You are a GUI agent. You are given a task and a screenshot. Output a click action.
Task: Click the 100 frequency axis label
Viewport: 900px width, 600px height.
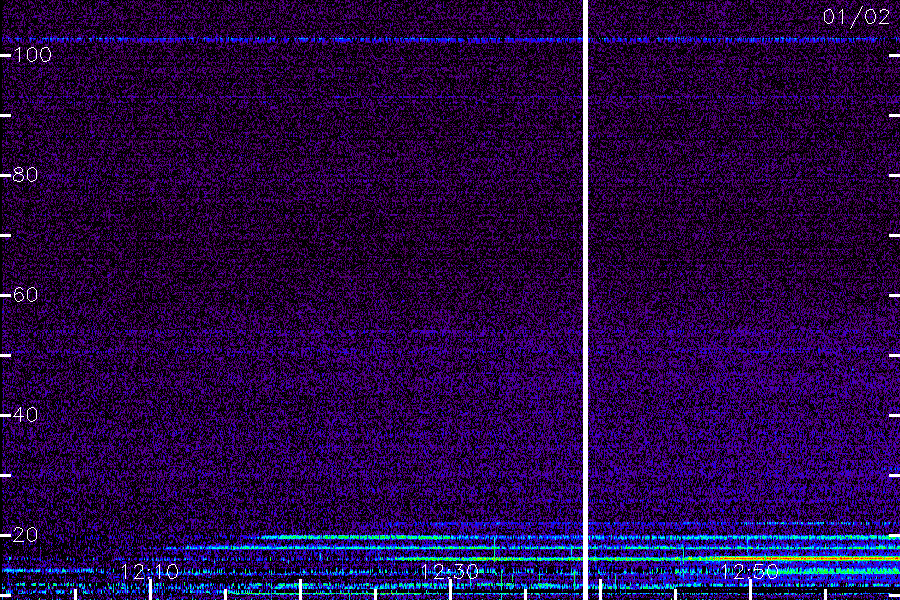32,55
